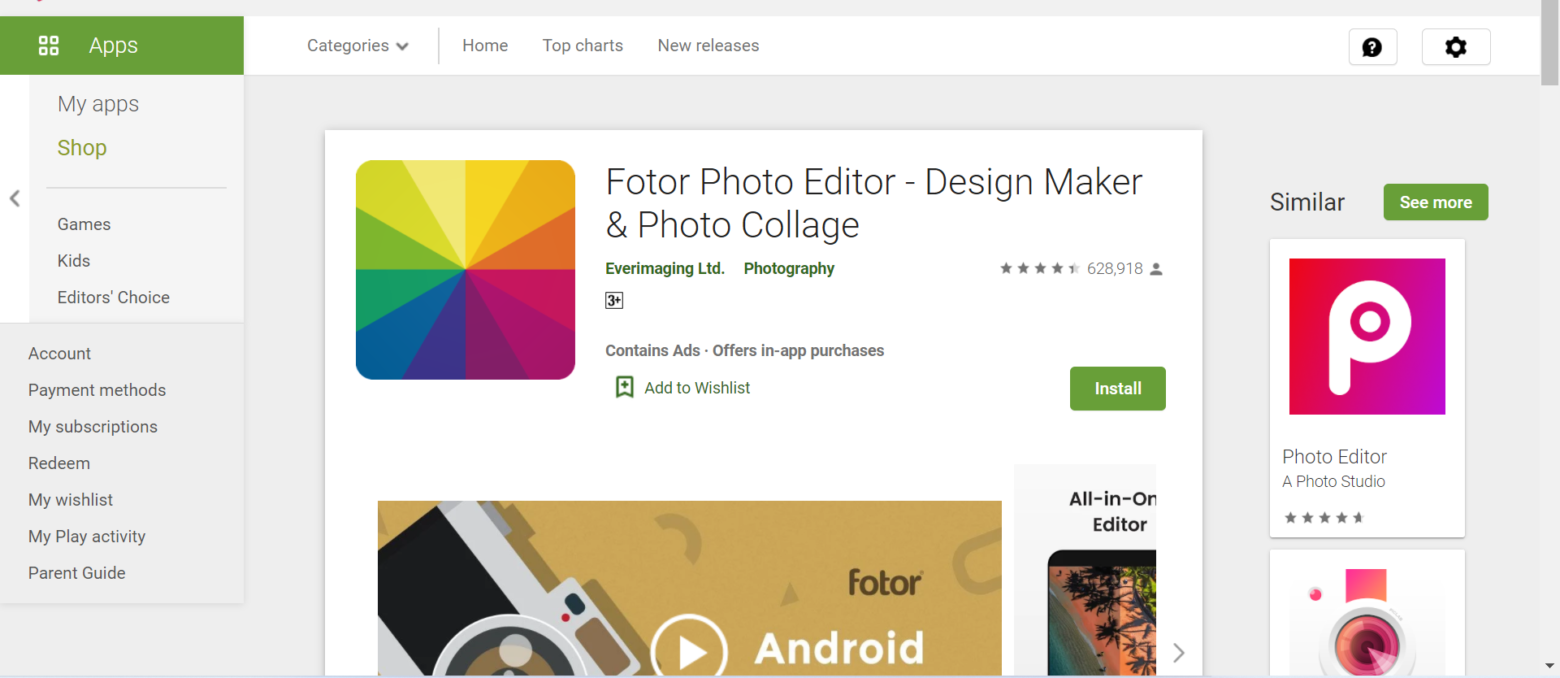Browse the Photography category link
Viewport: 1560px width, 678px height.
click(x=788, y=268)
